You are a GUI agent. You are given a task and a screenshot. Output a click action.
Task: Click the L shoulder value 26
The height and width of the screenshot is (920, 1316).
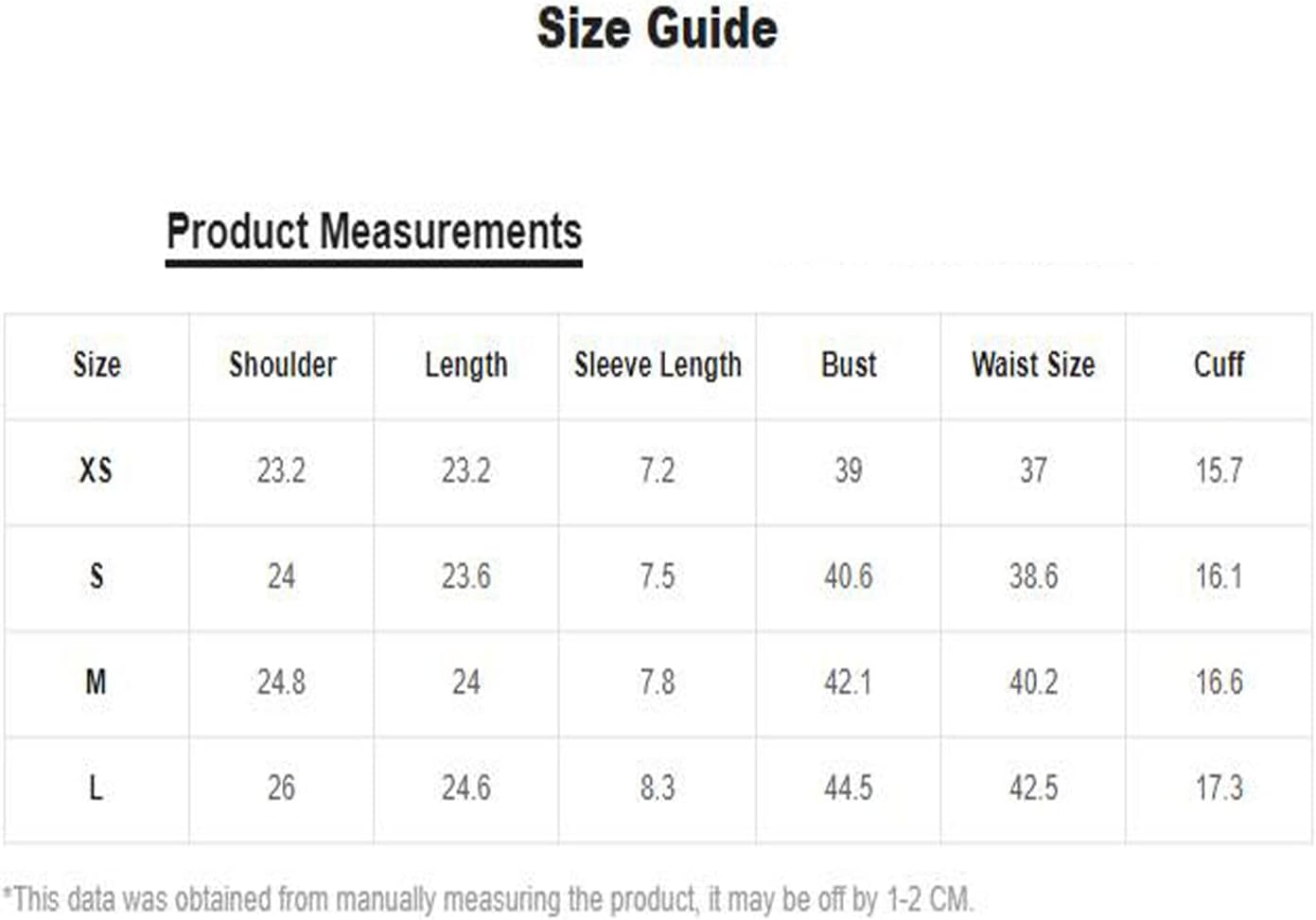(x=281, y=787)
